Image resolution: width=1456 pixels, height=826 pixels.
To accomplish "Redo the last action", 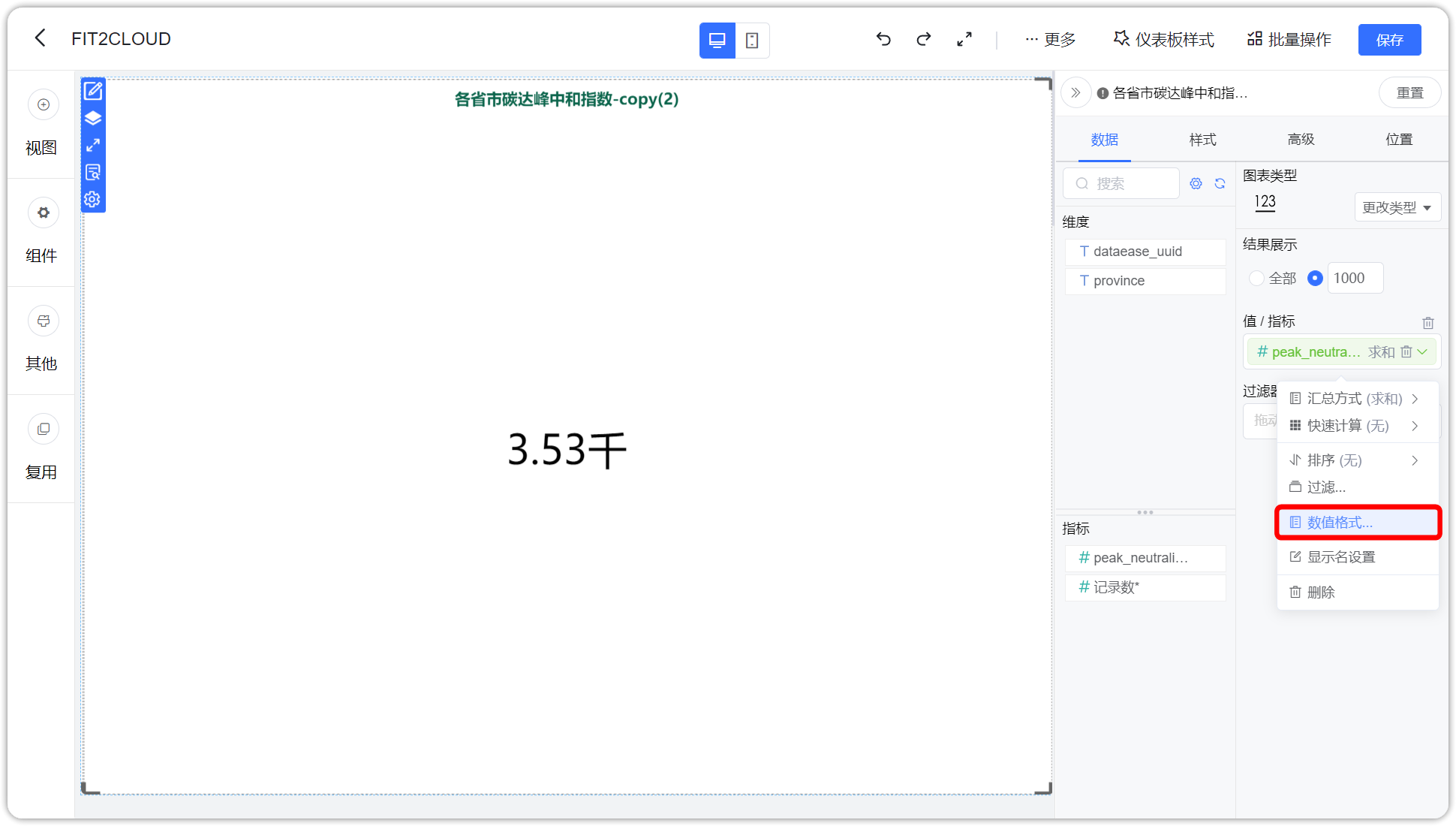I will [x=924, y=39].
